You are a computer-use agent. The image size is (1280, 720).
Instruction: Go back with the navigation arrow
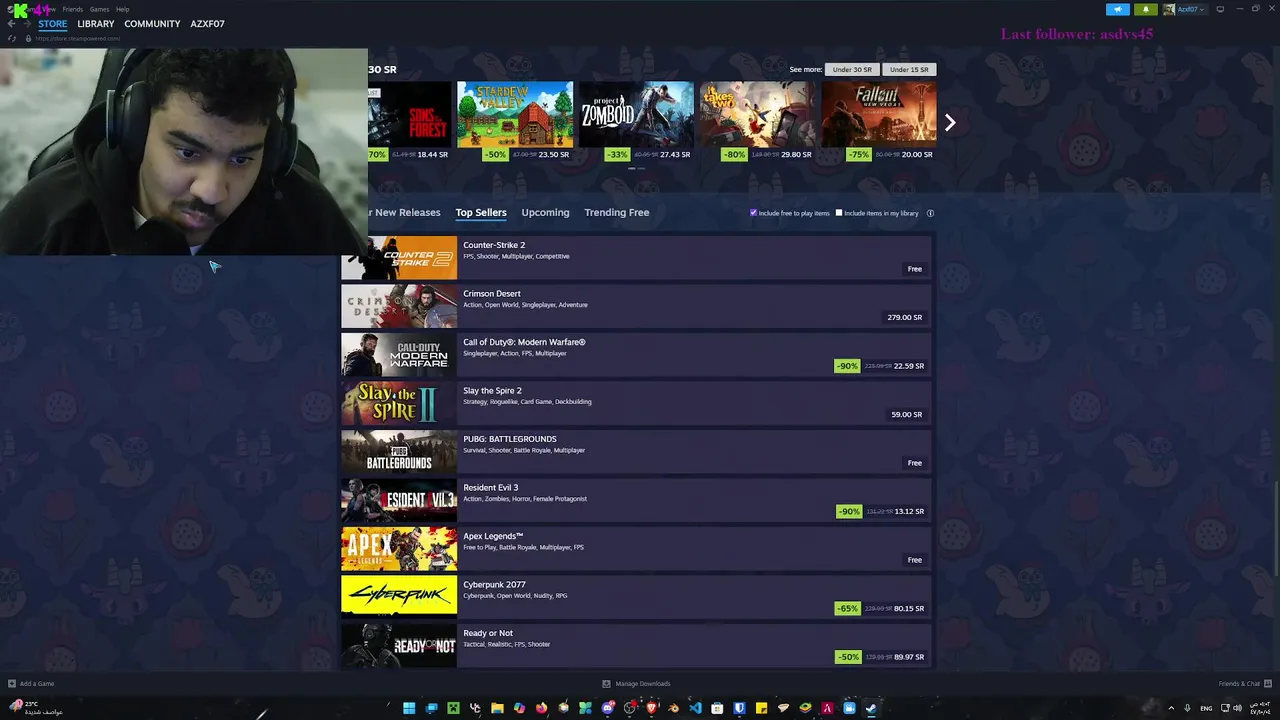coord(11,24)
